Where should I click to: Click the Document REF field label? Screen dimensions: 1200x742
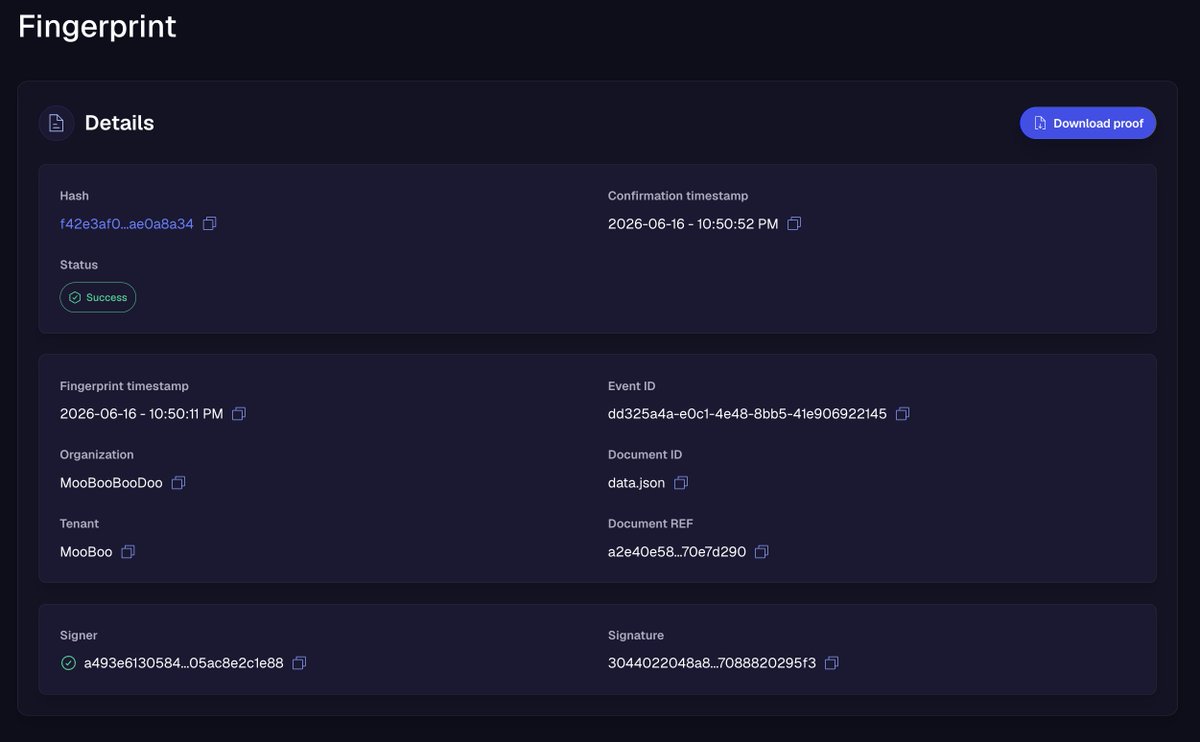click(x=650, y=524)
